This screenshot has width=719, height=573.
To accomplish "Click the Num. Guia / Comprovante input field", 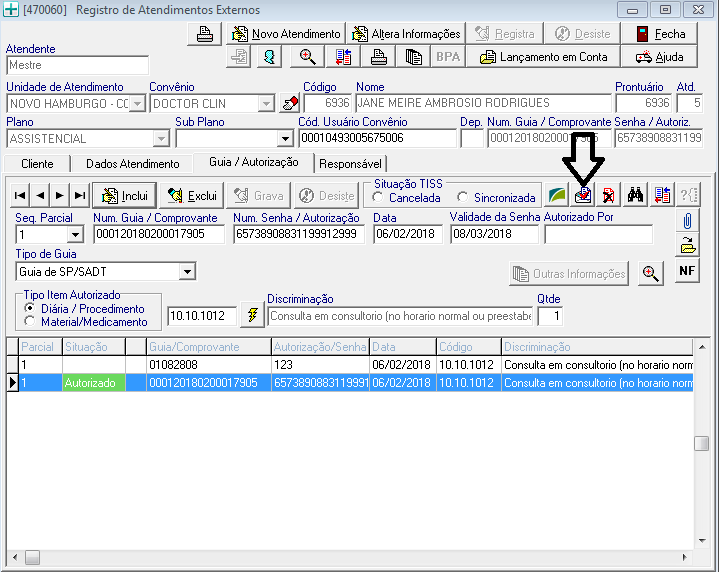I will [x=159, y=234].
